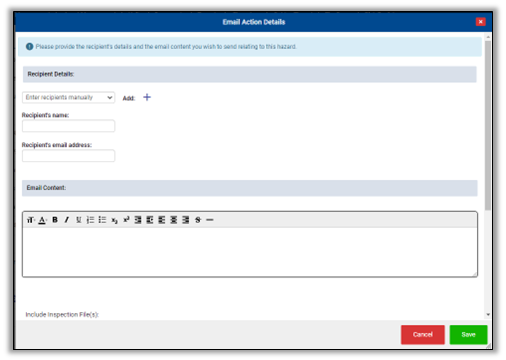Click the Include Inspection File(s) label
Image resolution: width=506 pixels, height=360 pixels.
(x=62, y=315)
